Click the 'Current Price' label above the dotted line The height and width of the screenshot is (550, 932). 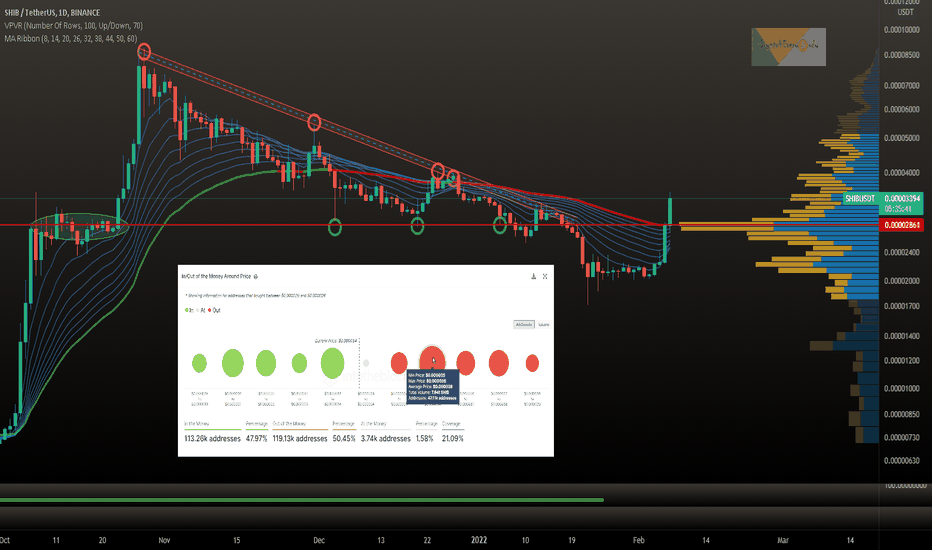pyautogui.click(x=336, y=341)
